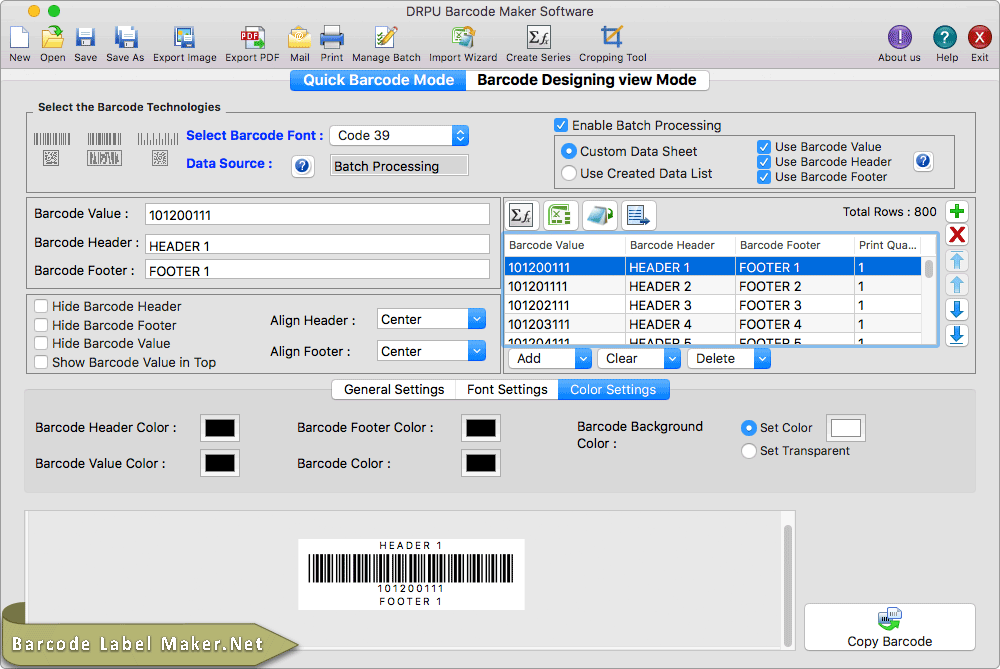Check Hide Barcode Value
Viewport: 1000px width, 669px height.
coord(41,343)
